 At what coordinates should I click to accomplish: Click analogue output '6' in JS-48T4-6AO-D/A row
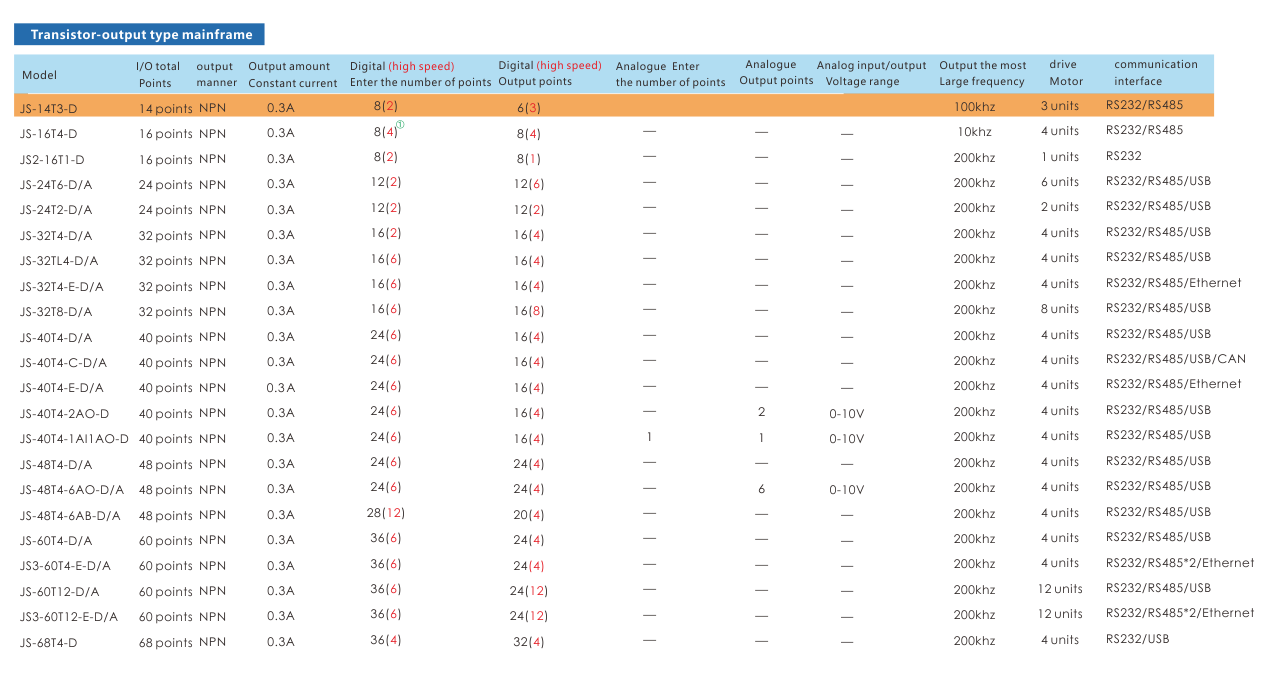[762, 489]
